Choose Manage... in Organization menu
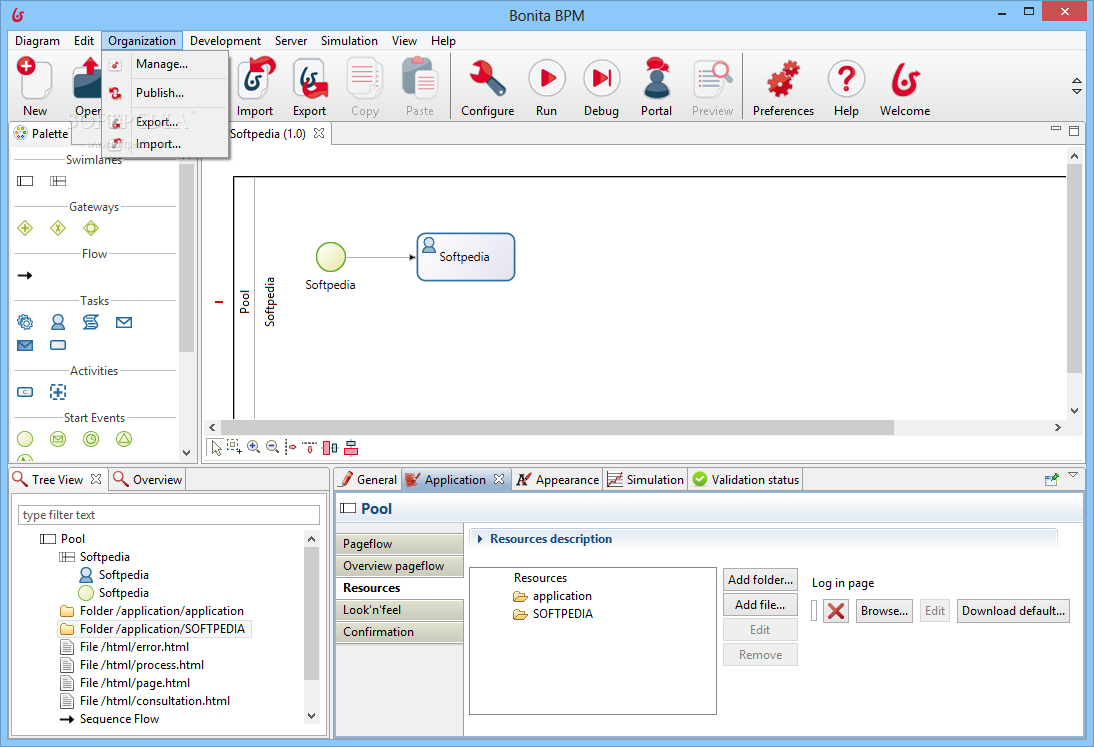Image resolution: width=1094 pixels, height=747 pixels. [x=162, y=64]
